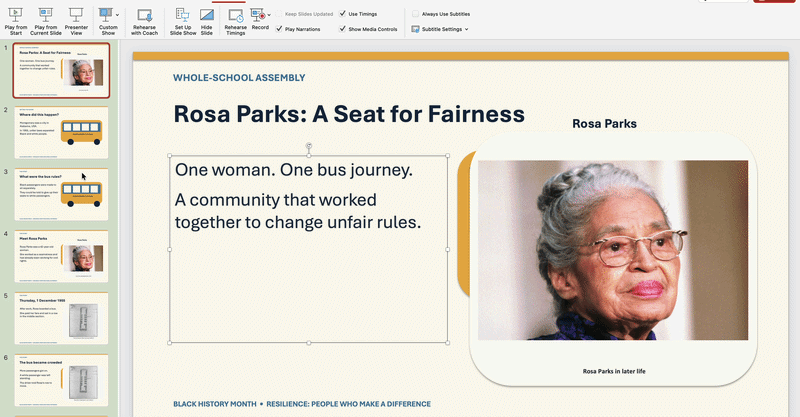This screenshot has width=800, height=417.
Task: Click 'WHOLE-SCHOOL ASSEMBLY' heading text
Action: click(239, 78)
